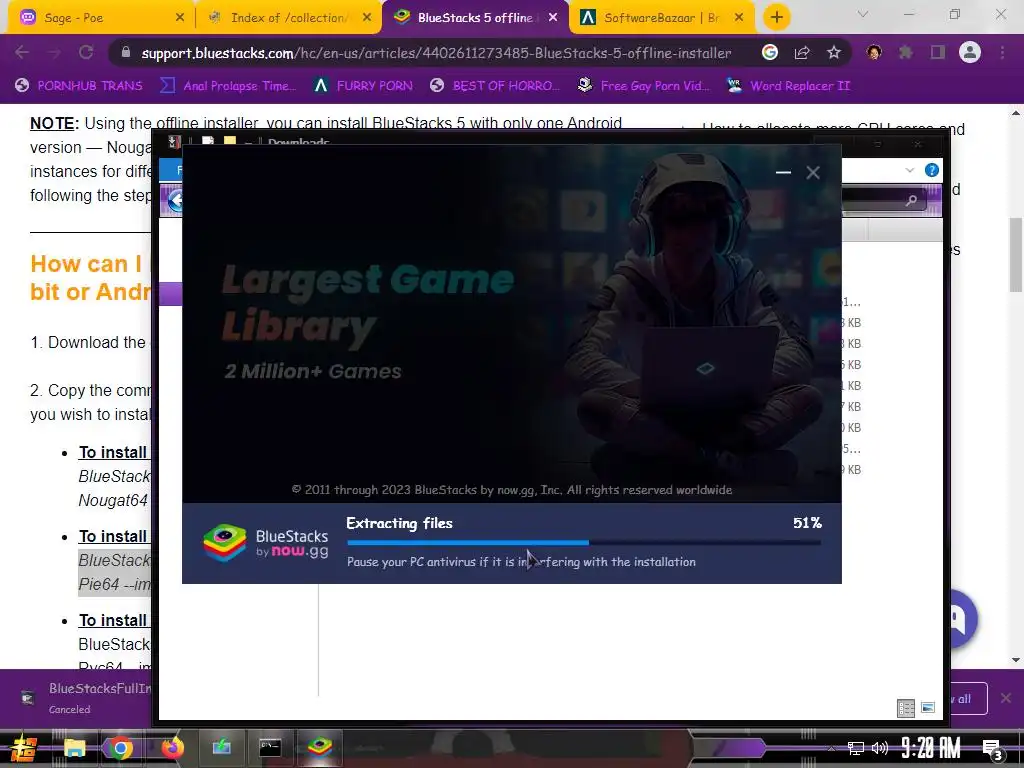Screen dimensions: 1024x768
Task: Open the notification center icon
Action: [x=993, y=749]
